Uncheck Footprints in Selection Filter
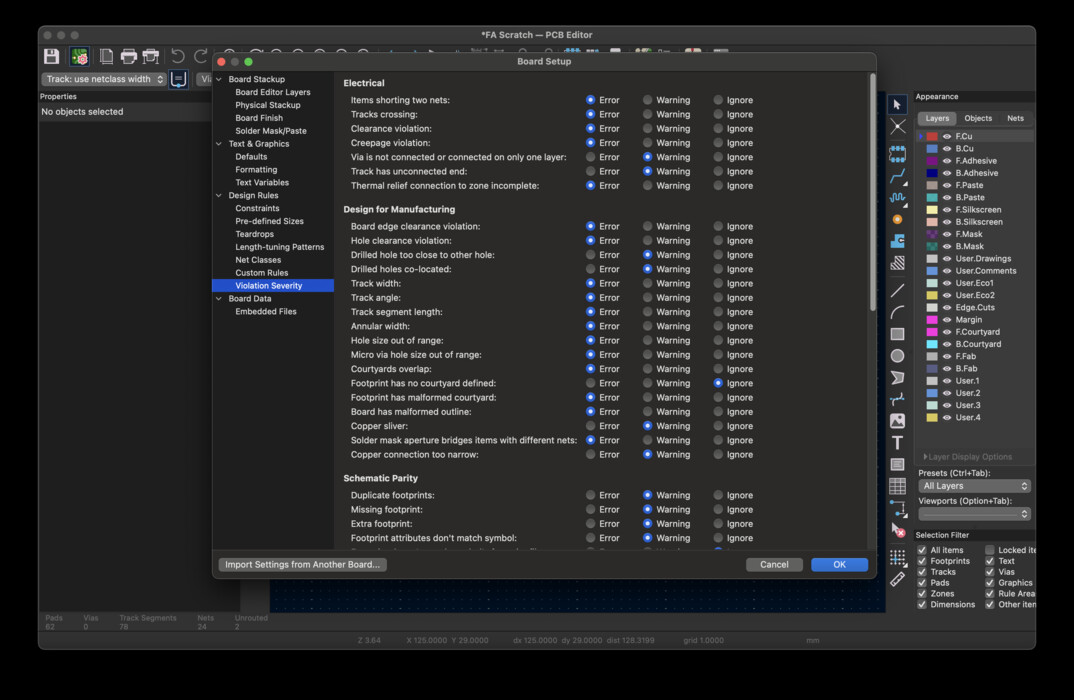 point(922,561)
